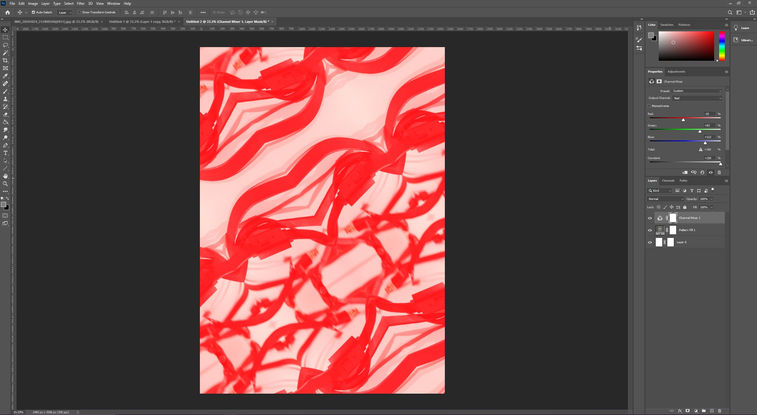Adjust the Blue channel slider

point(705,142)
